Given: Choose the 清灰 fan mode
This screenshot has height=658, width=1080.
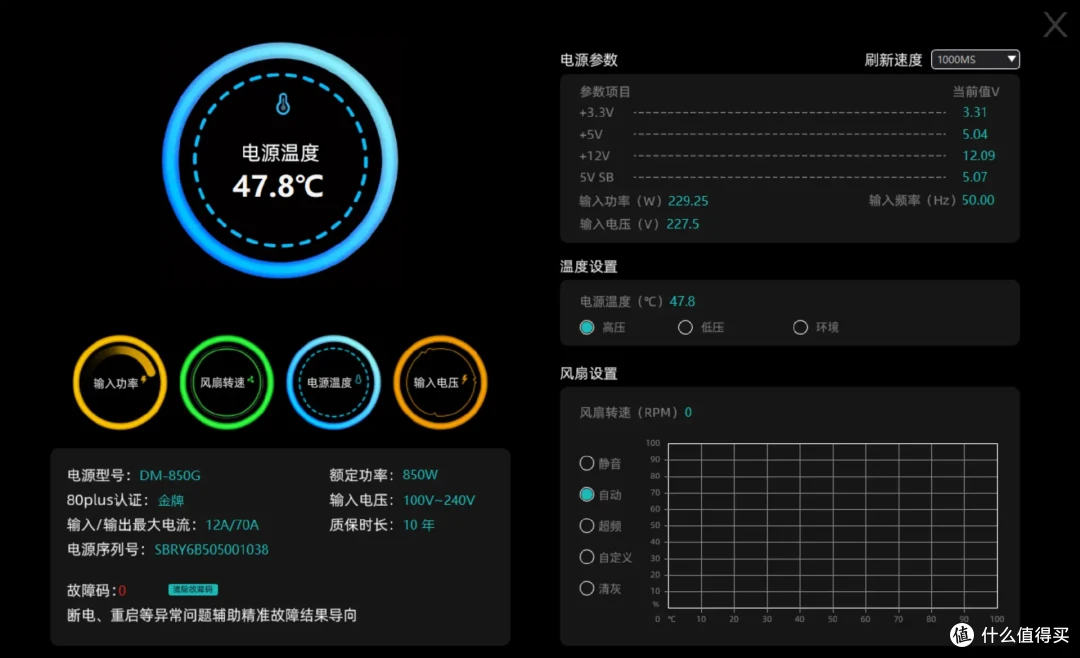Looking at the screenshot, I should [x=587, y=588].
